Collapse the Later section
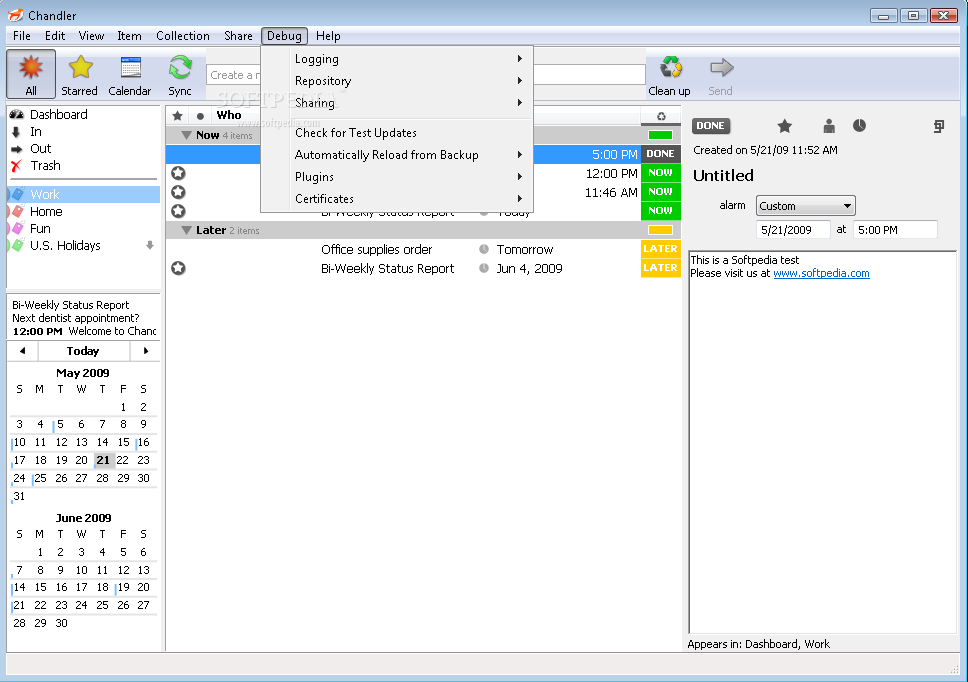This screenshot has width=968, height=682. (186, 230)
